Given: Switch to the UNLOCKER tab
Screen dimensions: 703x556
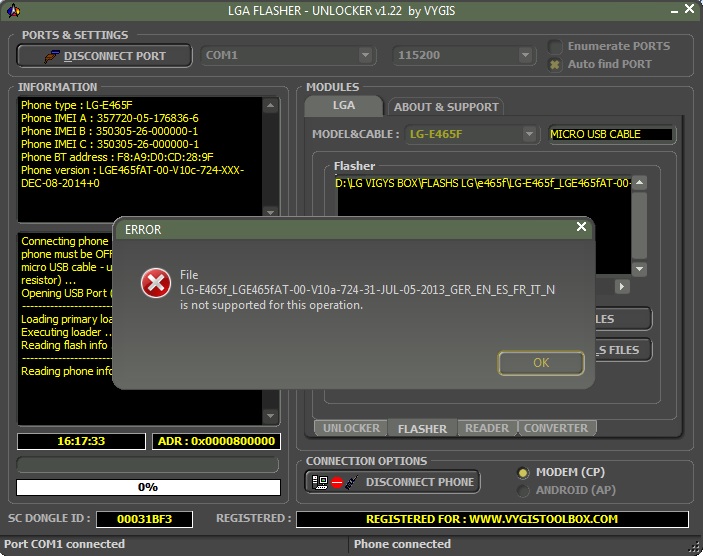Looking at the screenshot, I should [351, 428].
